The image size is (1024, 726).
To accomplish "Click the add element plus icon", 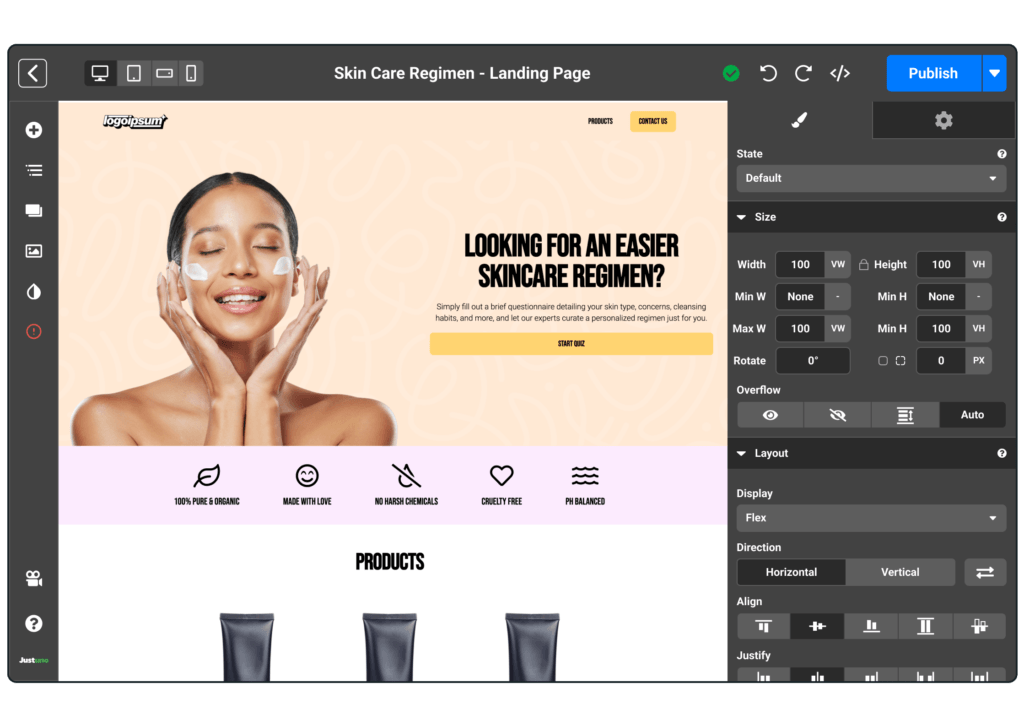I will [x=34, y=130].
